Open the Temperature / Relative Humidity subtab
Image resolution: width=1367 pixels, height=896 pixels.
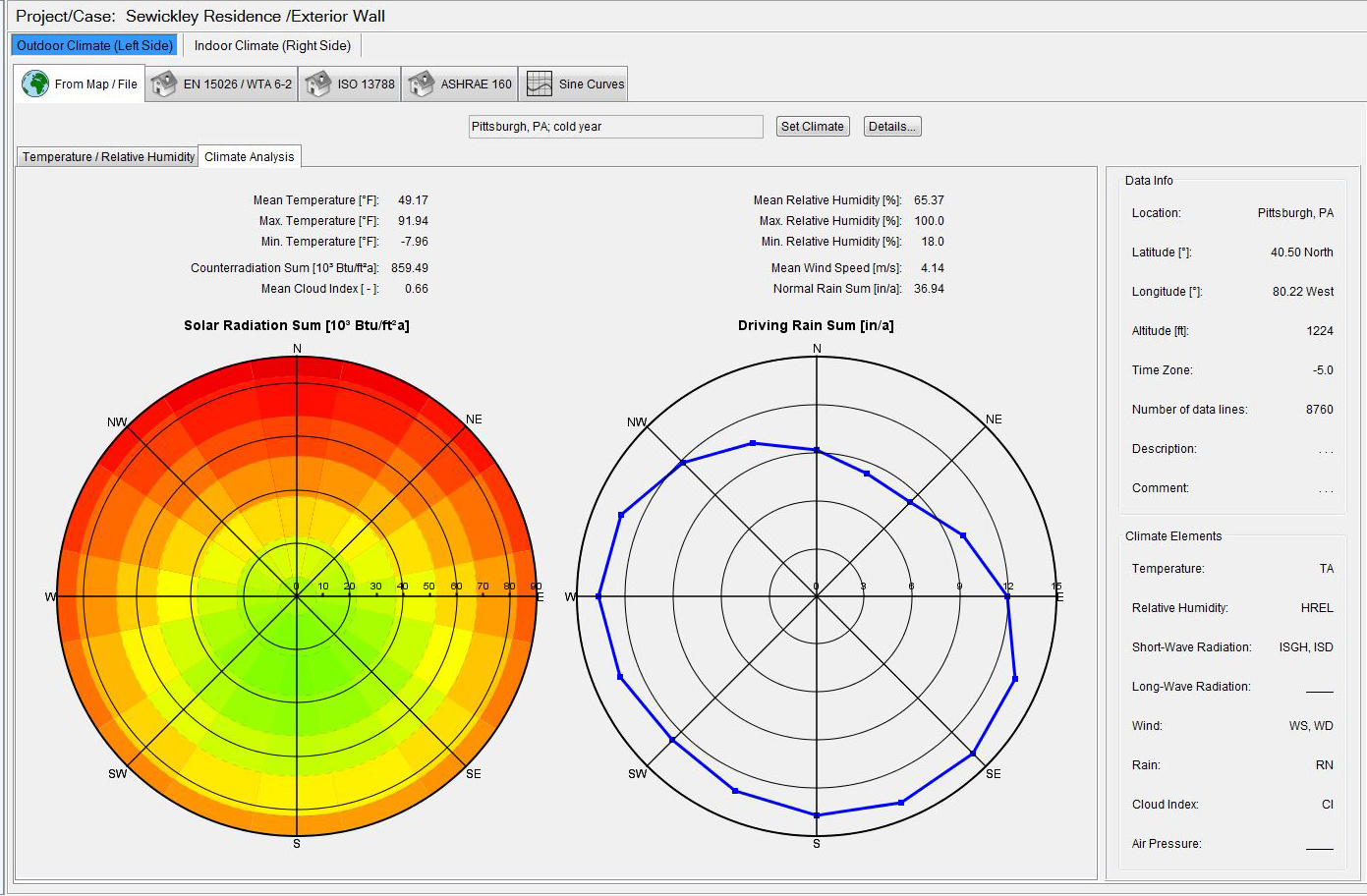108,156
